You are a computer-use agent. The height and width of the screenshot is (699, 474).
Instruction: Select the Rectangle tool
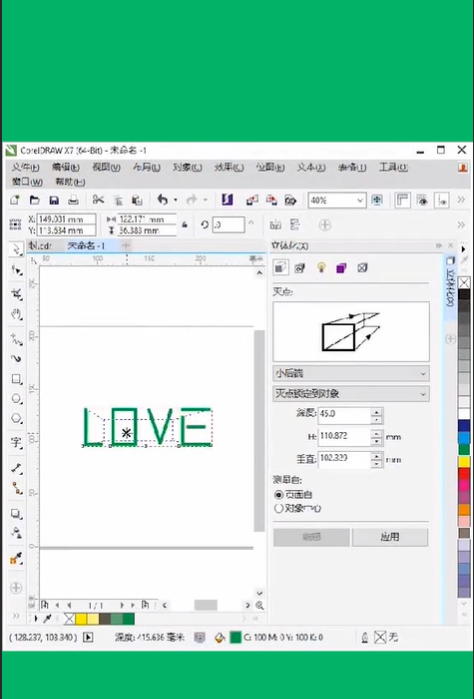point(16,379)
